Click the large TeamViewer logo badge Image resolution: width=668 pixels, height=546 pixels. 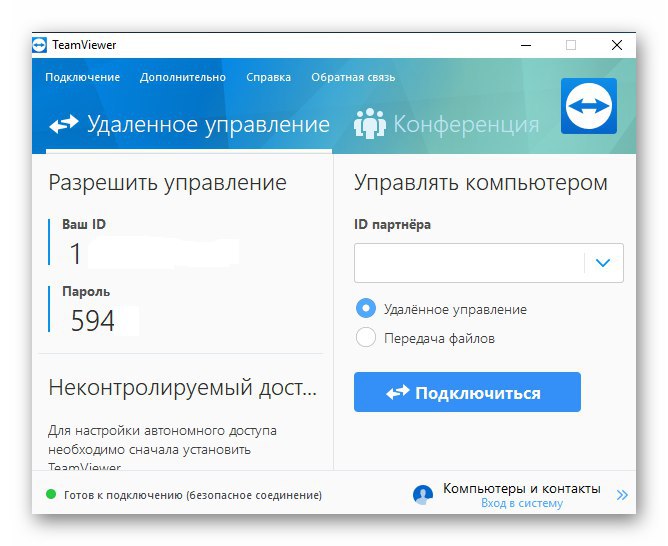point(589,106)
